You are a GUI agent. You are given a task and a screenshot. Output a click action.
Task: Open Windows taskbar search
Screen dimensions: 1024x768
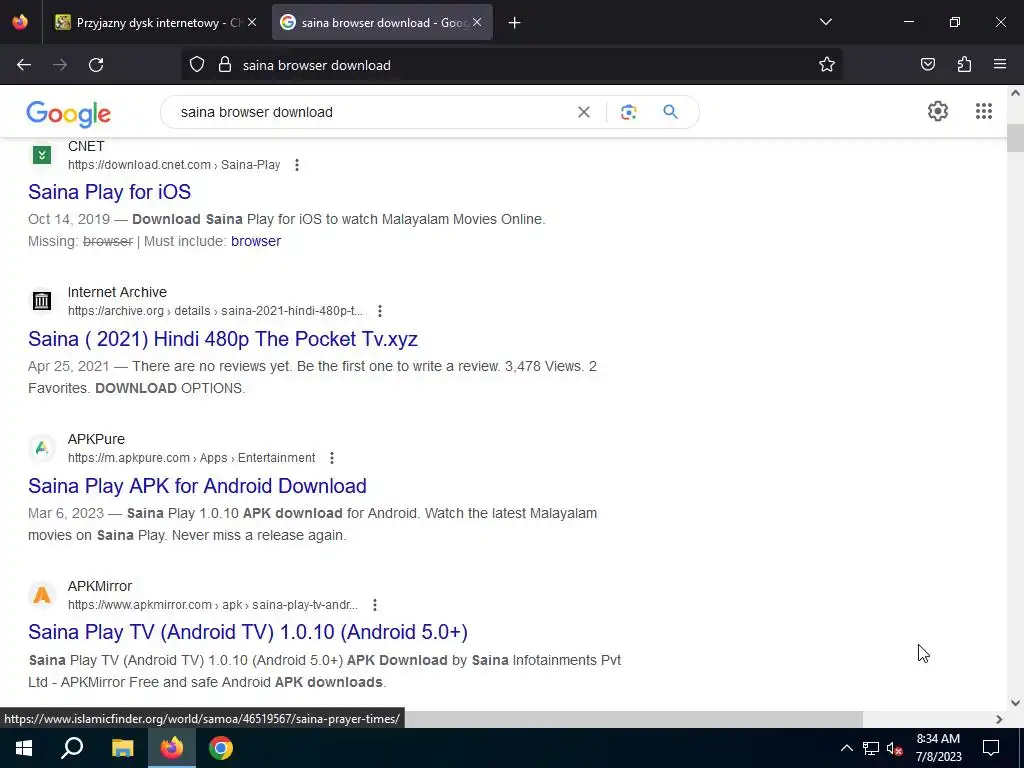[x=72, y=748]
